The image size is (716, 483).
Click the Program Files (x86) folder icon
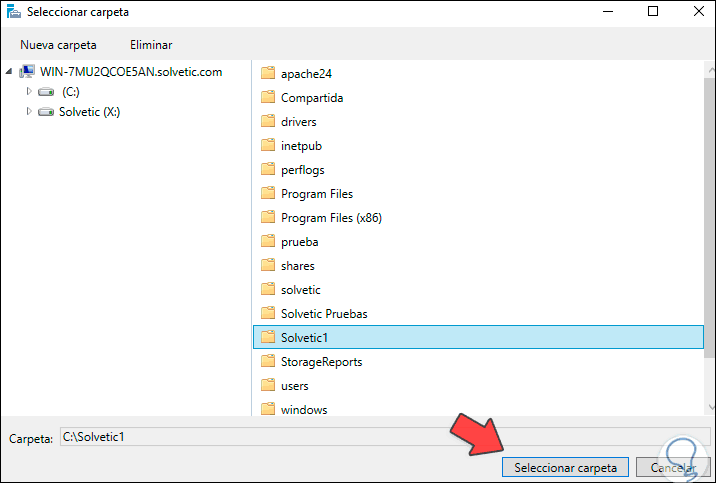click(x=268, y=217)
